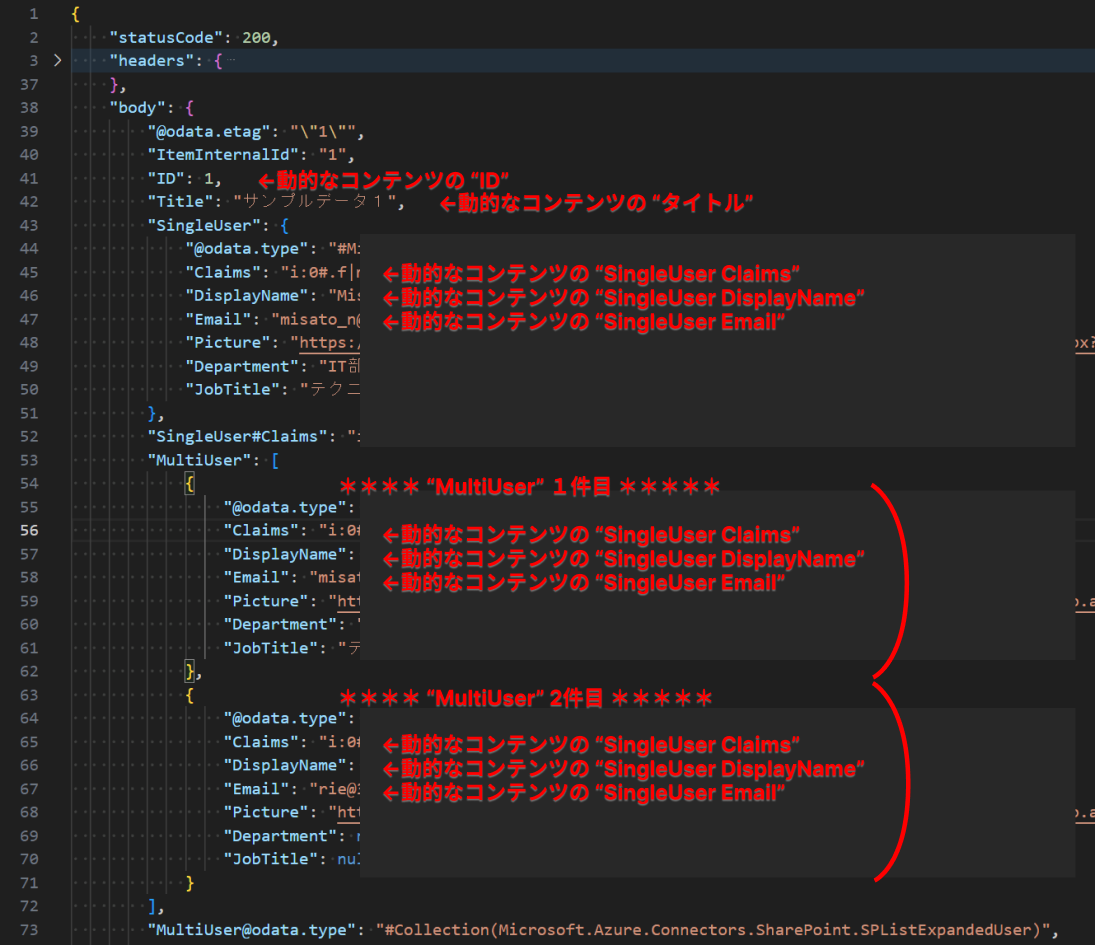Screen dimensions: 1095x945
Task: Click the "Department" key on line 49
Action: tap(242, 367)
